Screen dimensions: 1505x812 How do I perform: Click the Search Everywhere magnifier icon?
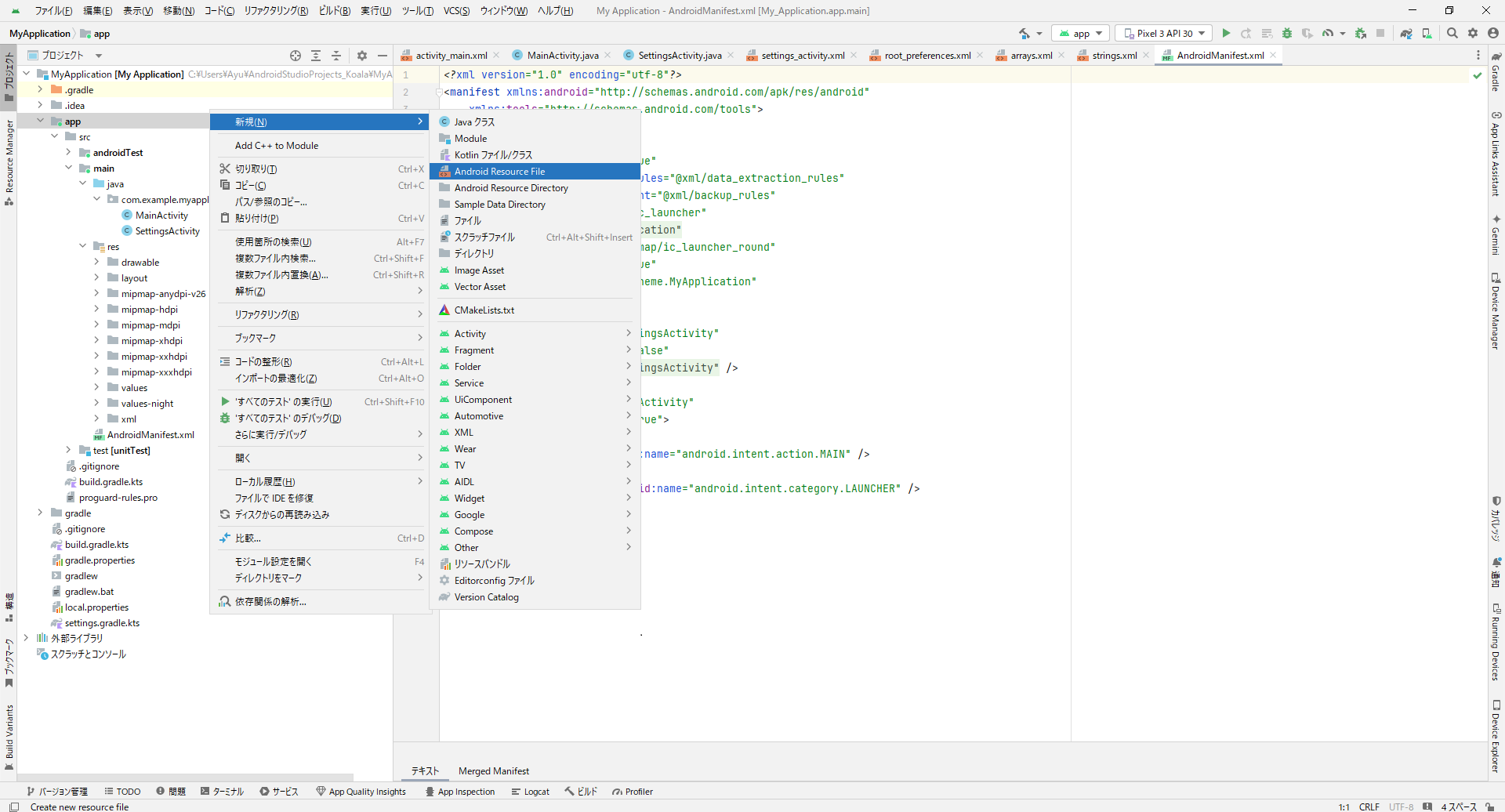[x=1452, y=33]
